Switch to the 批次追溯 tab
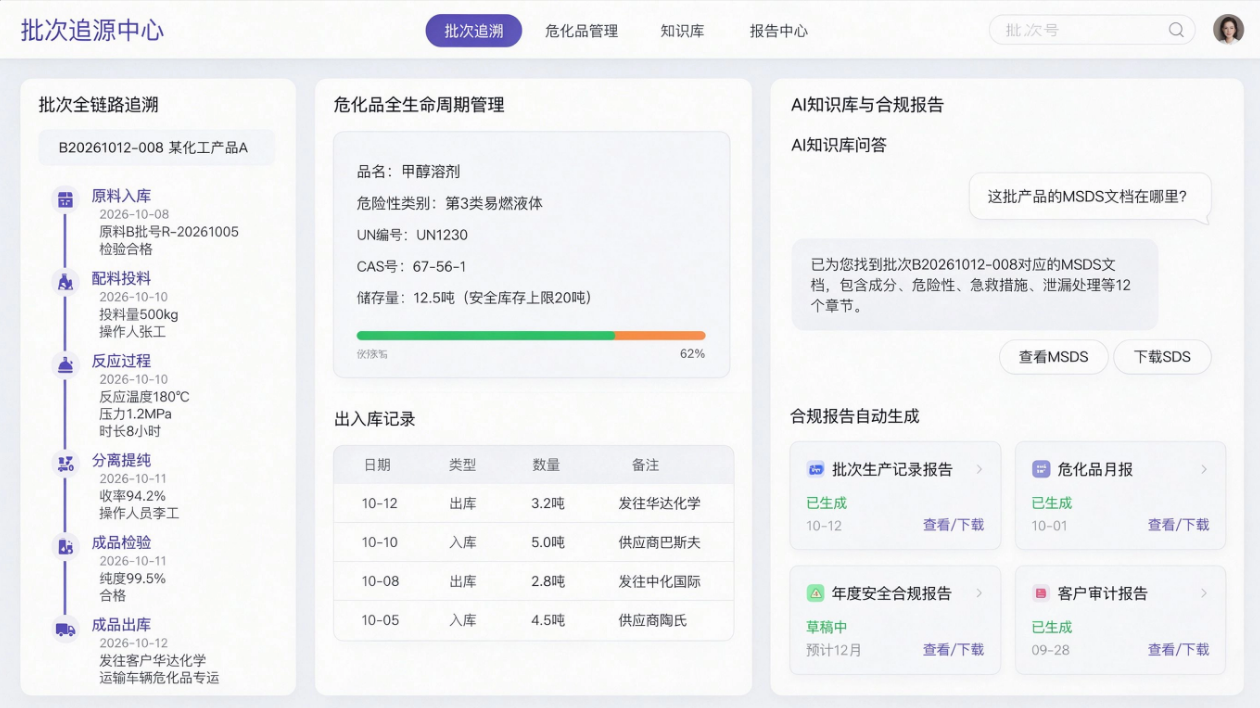 tap(474, 31)
